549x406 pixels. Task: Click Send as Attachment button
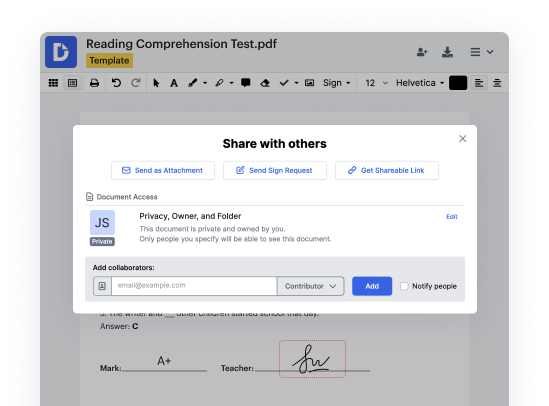(x=163, y=170)
